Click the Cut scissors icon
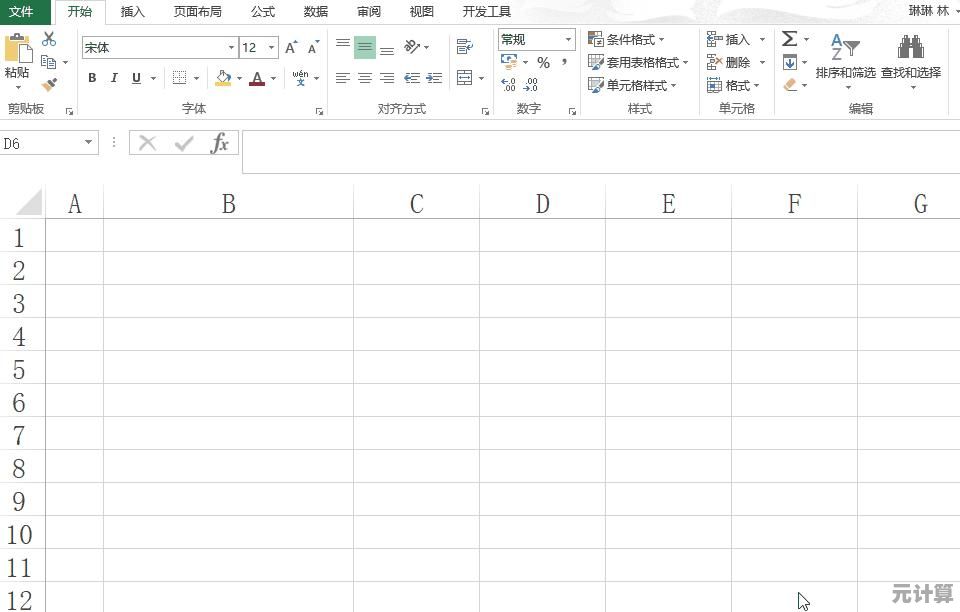 (x=49, y=39)
